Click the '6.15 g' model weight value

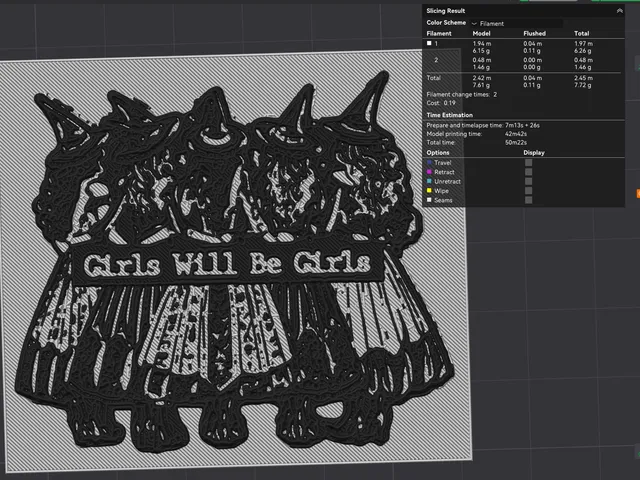click(481, 51)
